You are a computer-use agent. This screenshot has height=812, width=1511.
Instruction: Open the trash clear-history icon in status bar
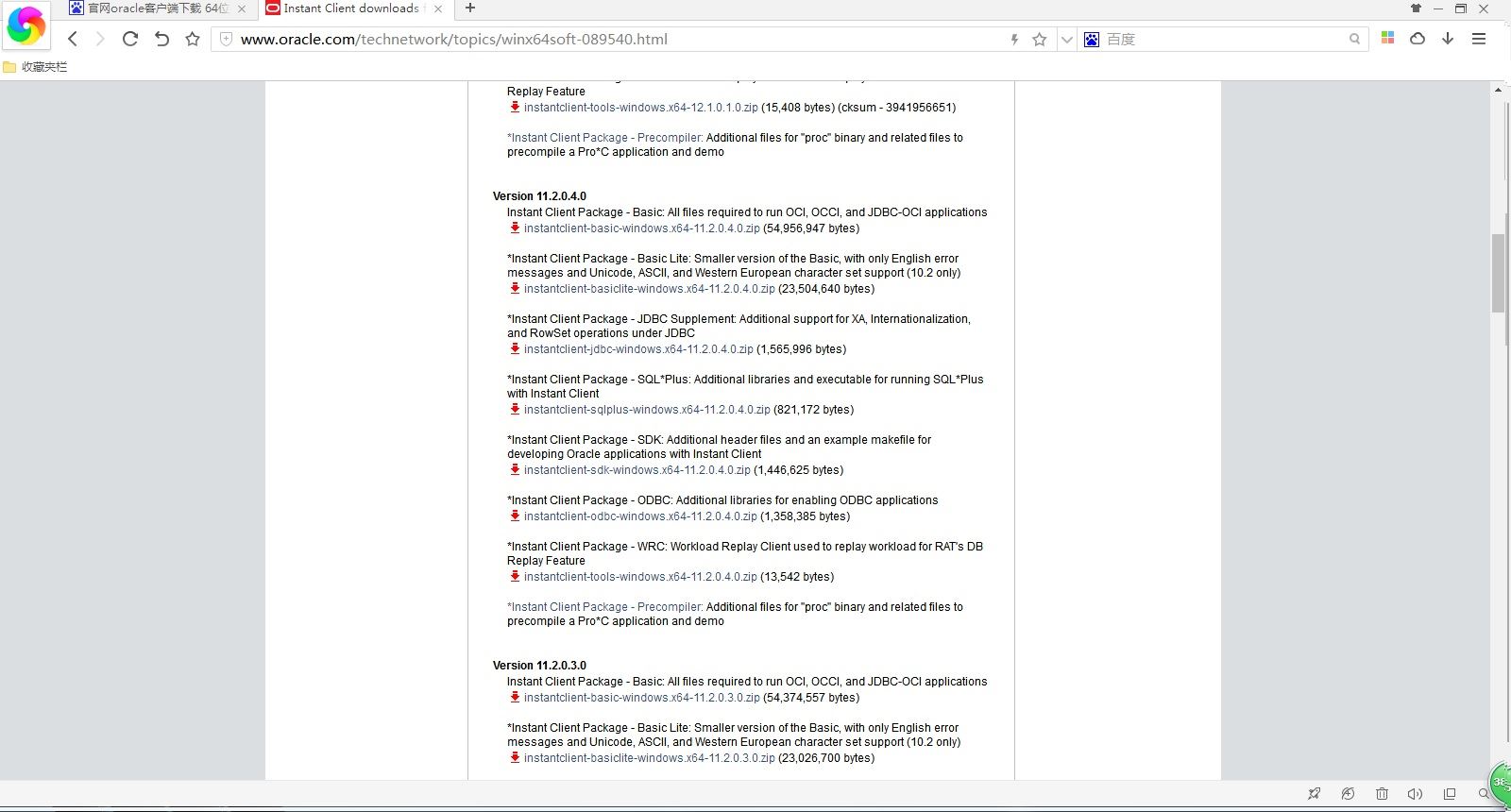click(1382, 794)
